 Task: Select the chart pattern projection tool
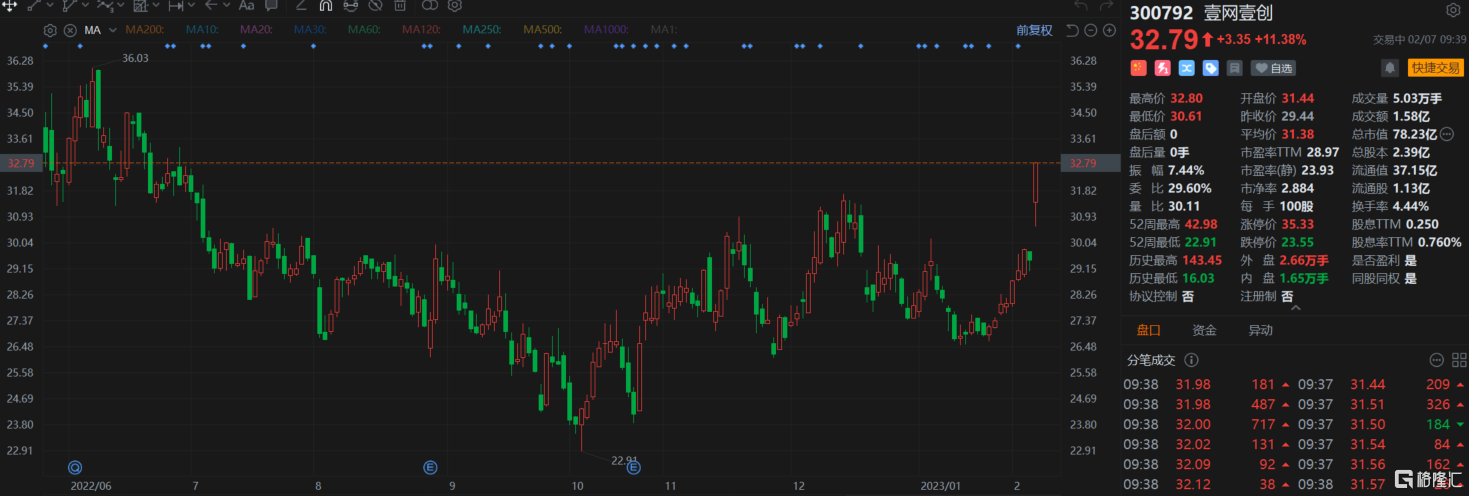(x=141, y=6)
